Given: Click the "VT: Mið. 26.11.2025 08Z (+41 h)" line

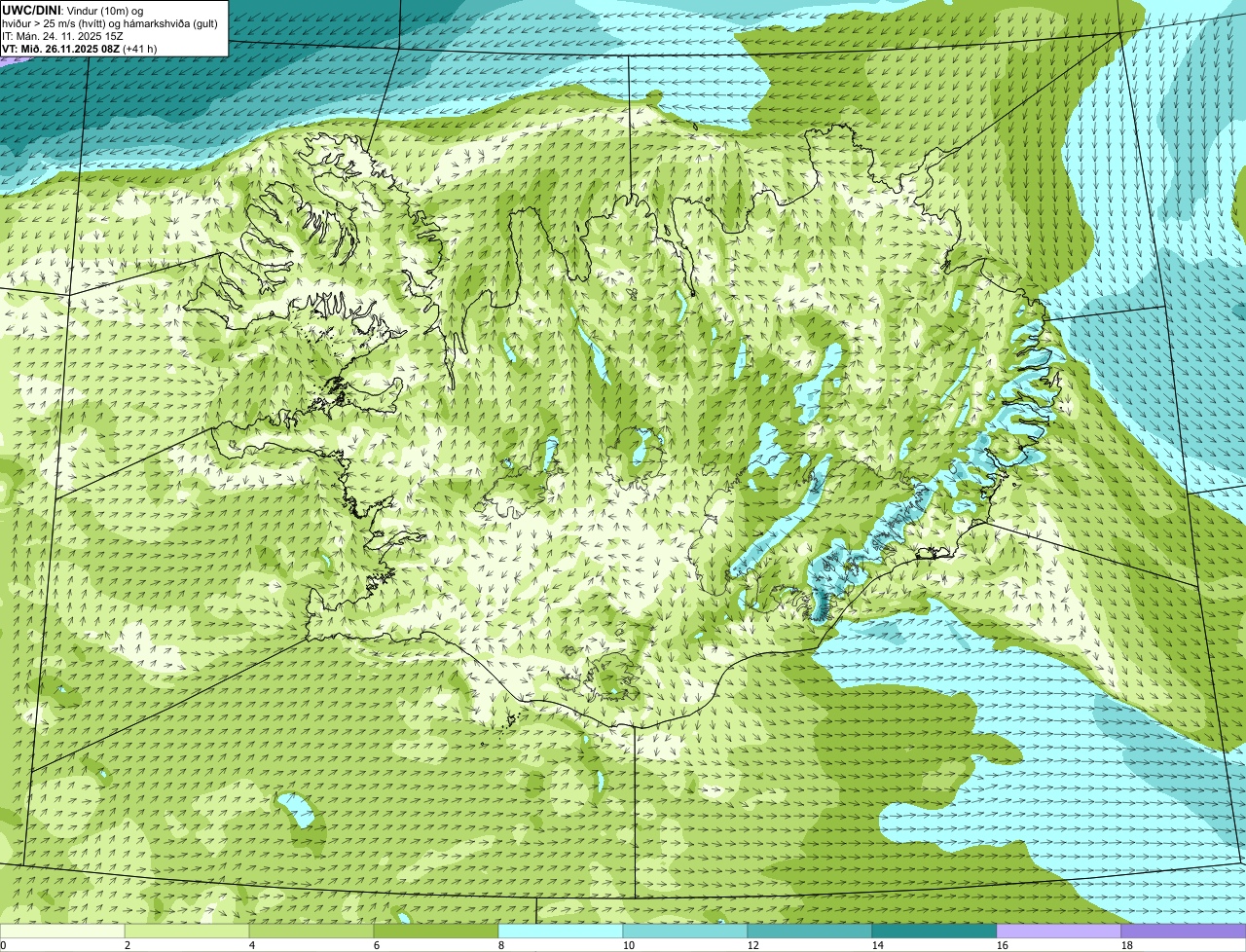Looking at the screenshot, I should point(79,48).
